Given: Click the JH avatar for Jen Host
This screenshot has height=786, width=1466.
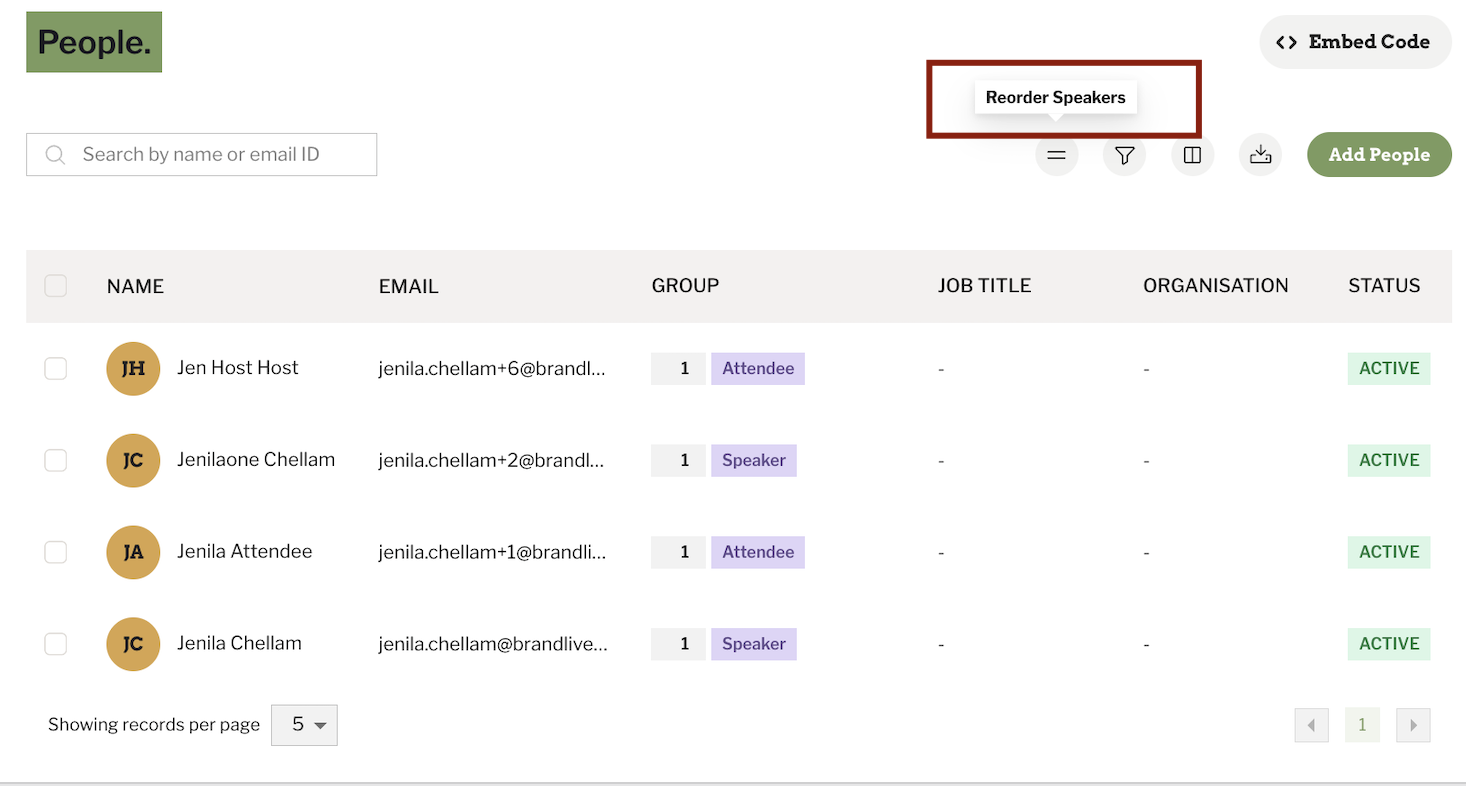Looking at the screenshot, I should point(133,368).
